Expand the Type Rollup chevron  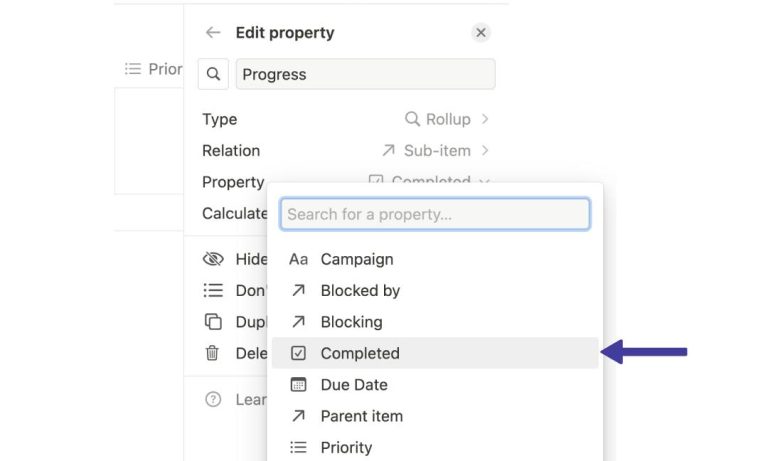click(484, 119)
